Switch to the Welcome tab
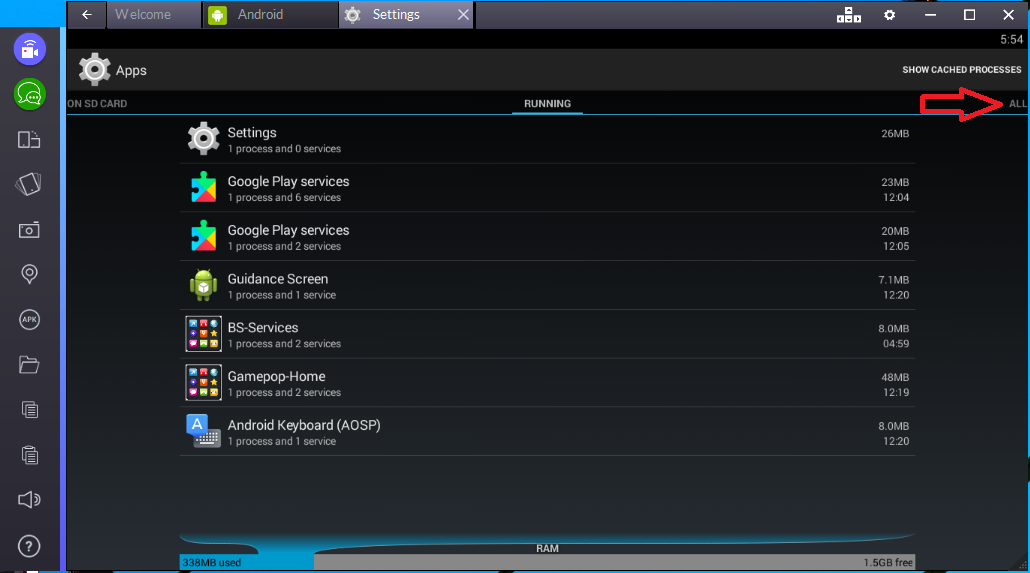Image resolution: width=1030 pixels, height=573 pixels. [154, 14]
